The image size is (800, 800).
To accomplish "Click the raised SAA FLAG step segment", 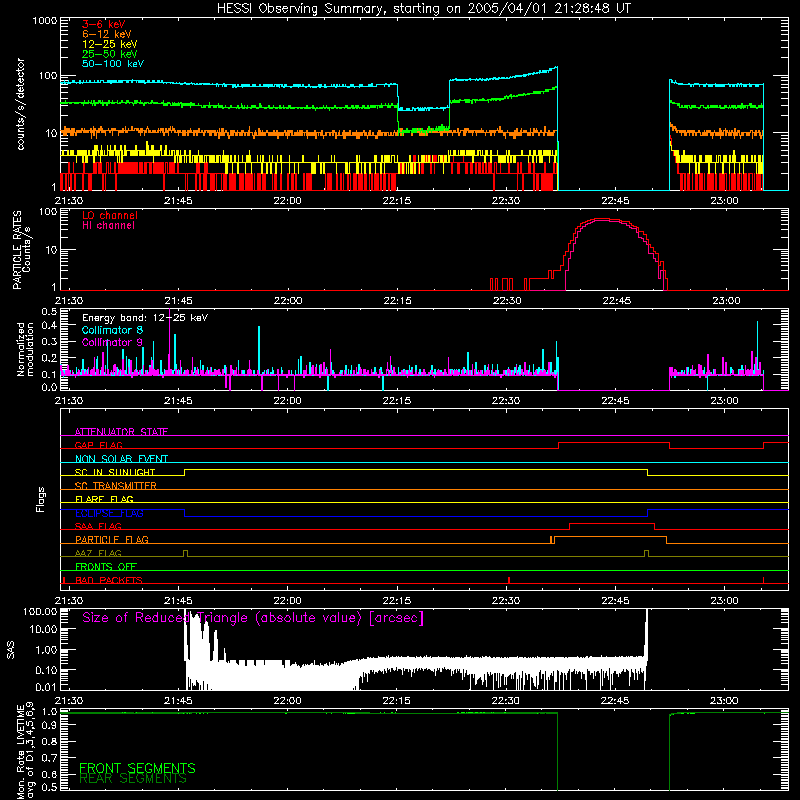I will [x=612, y=523].
